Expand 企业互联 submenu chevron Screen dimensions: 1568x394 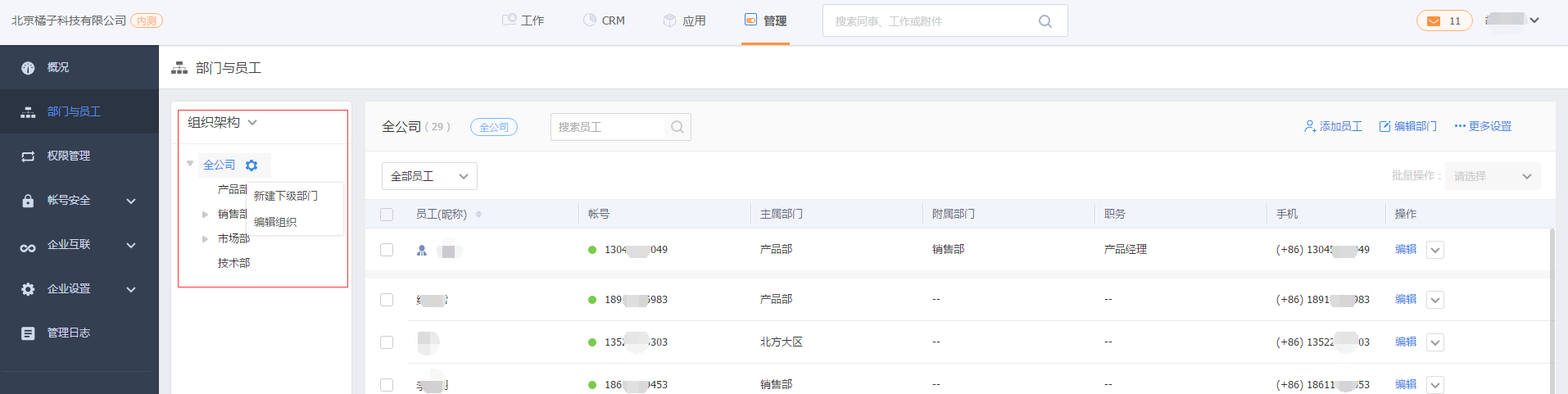coord(131,245)
